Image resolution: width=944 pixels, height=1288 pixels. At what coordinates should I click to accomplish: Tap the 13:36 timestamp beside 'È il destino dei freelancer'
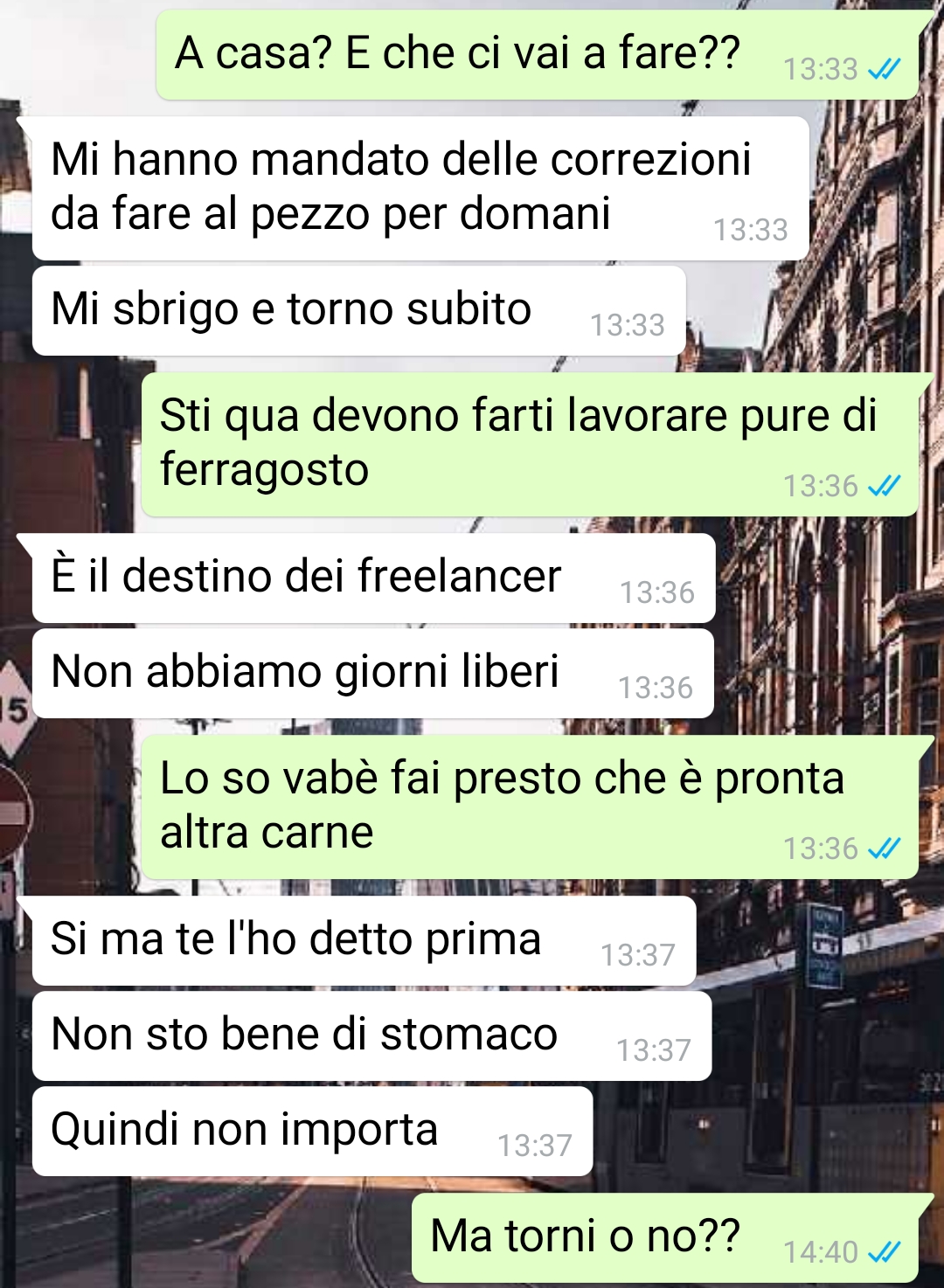tap(657, 592)
